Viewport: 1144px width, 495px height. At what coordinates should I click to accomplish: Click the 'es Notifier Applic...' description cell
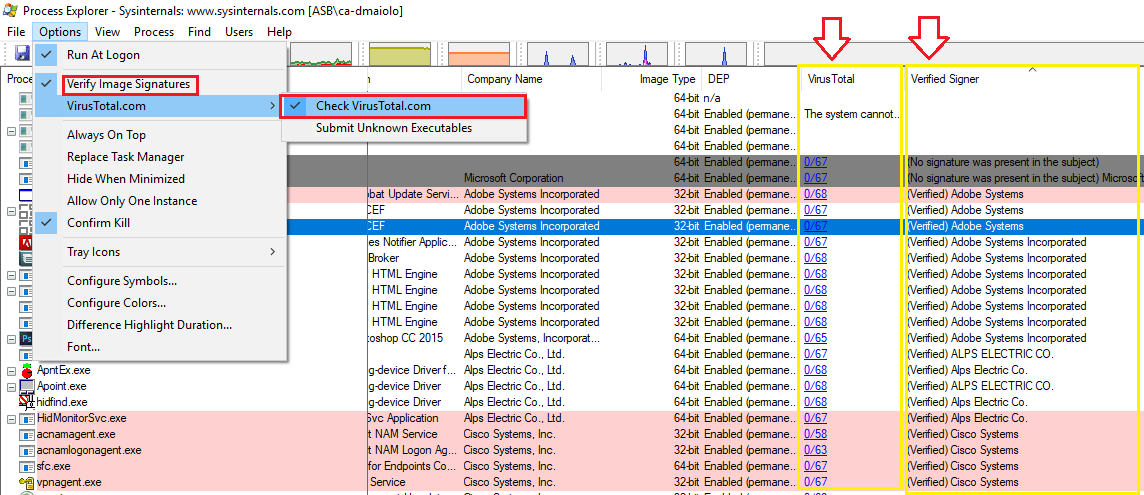click(x=414, y=242)
